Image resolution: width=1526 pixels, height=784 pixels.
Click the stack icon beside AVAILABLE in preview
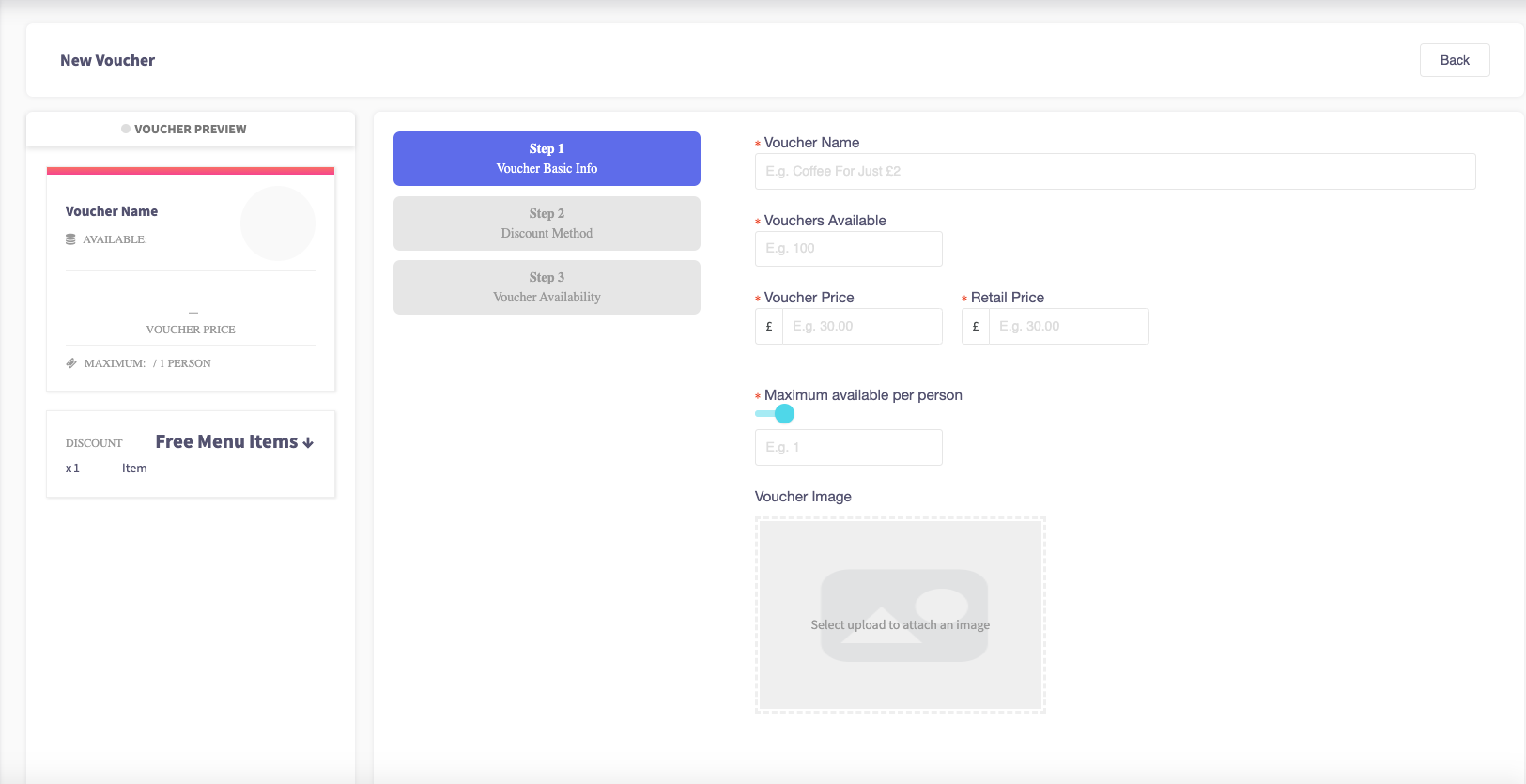70,239
